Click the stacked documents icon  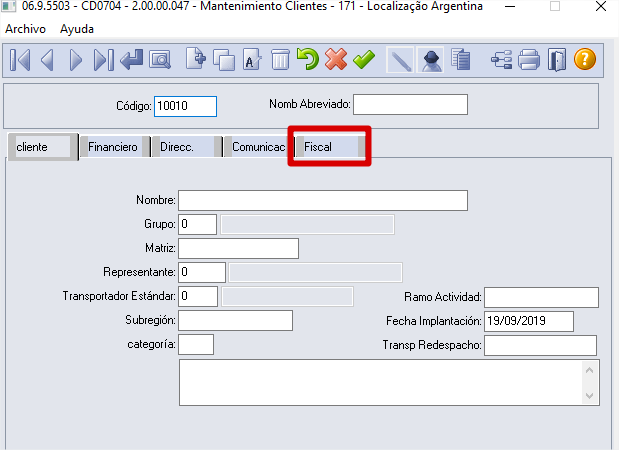tap(460, 60)
